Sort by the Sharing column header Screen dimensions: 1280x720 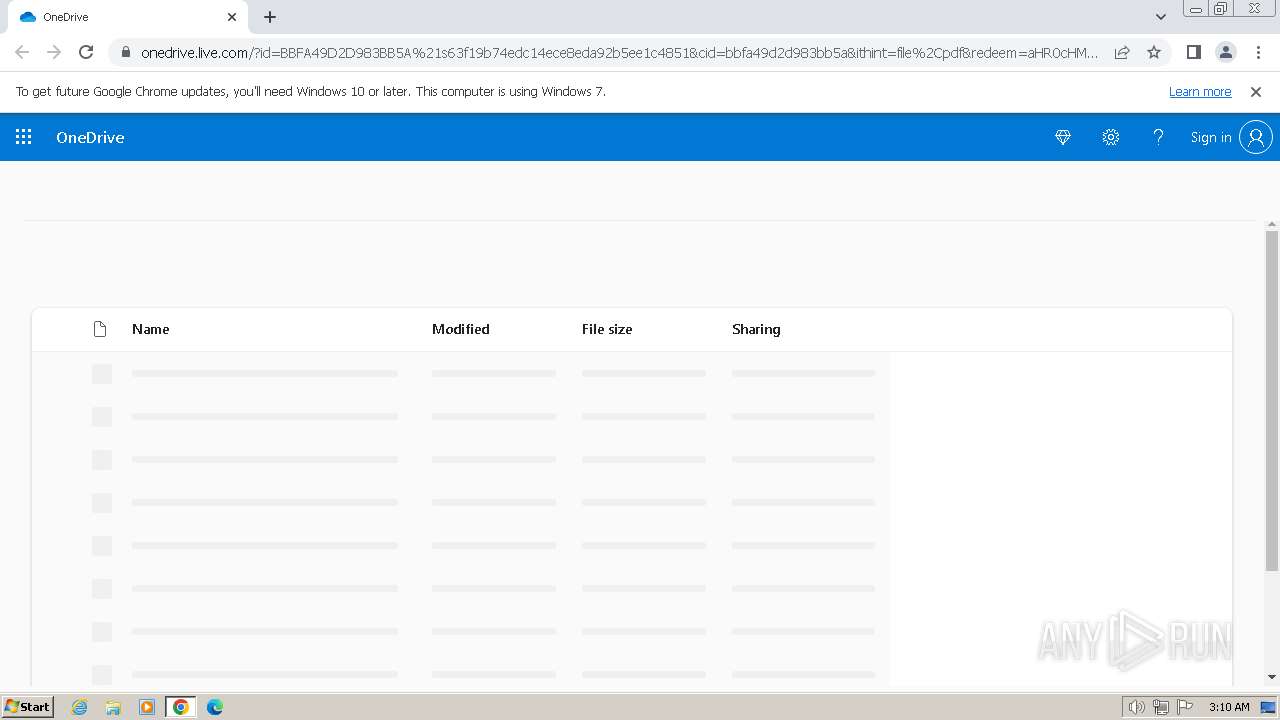(756, 329)
